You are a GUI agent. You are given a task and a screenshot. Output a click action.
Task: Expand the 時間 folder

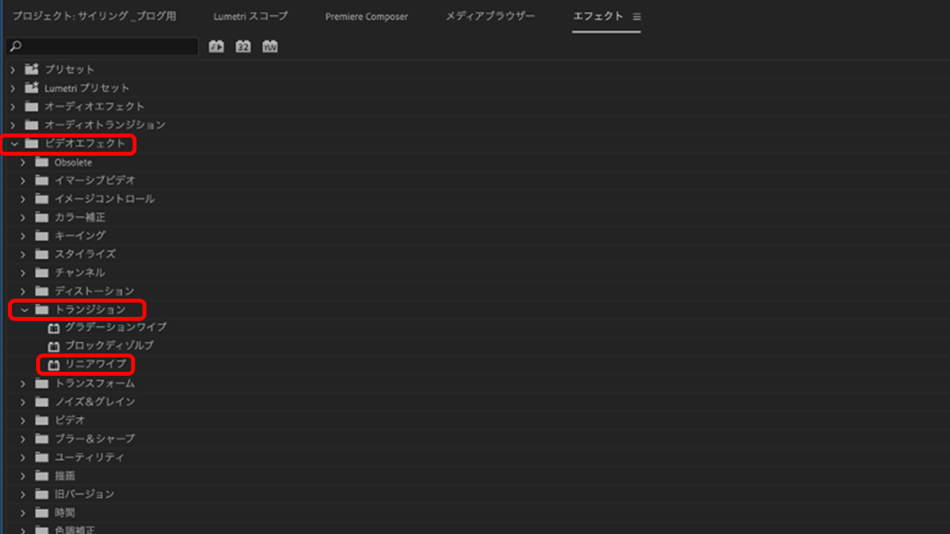pos(23,513)
